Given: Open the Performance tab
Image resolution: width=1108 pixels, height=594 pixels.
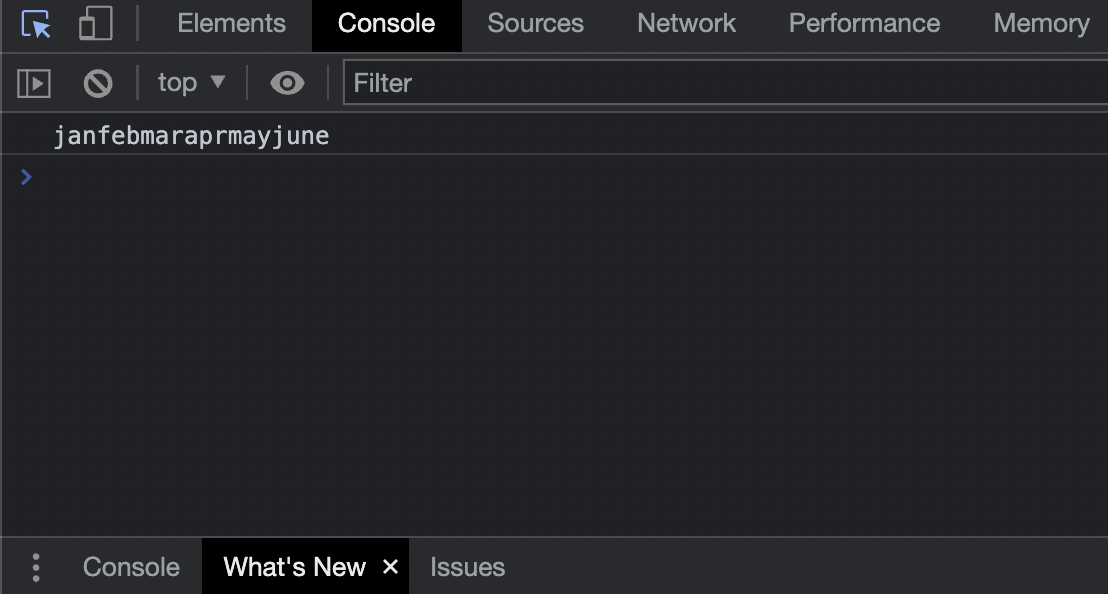Looking at the screenshot, I should tap(864, 23).
